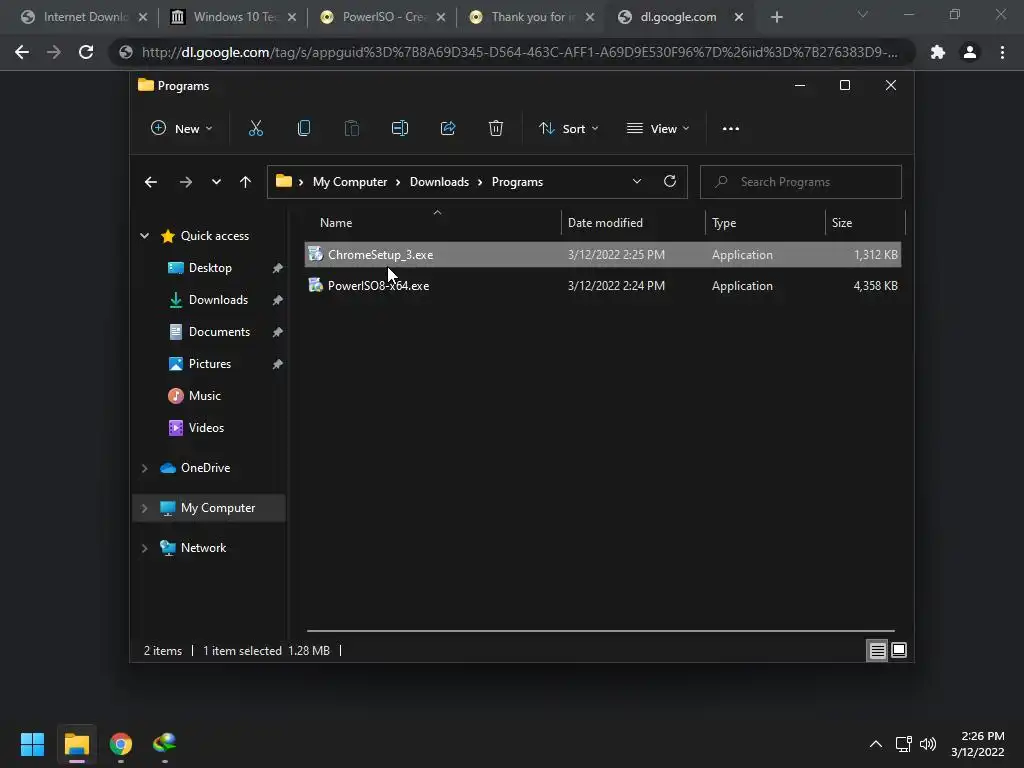Click Internet Download Manager taskbar icon
Image resolution: width=1024 pixels, height=768 pixels.
[x=165, y=744]
